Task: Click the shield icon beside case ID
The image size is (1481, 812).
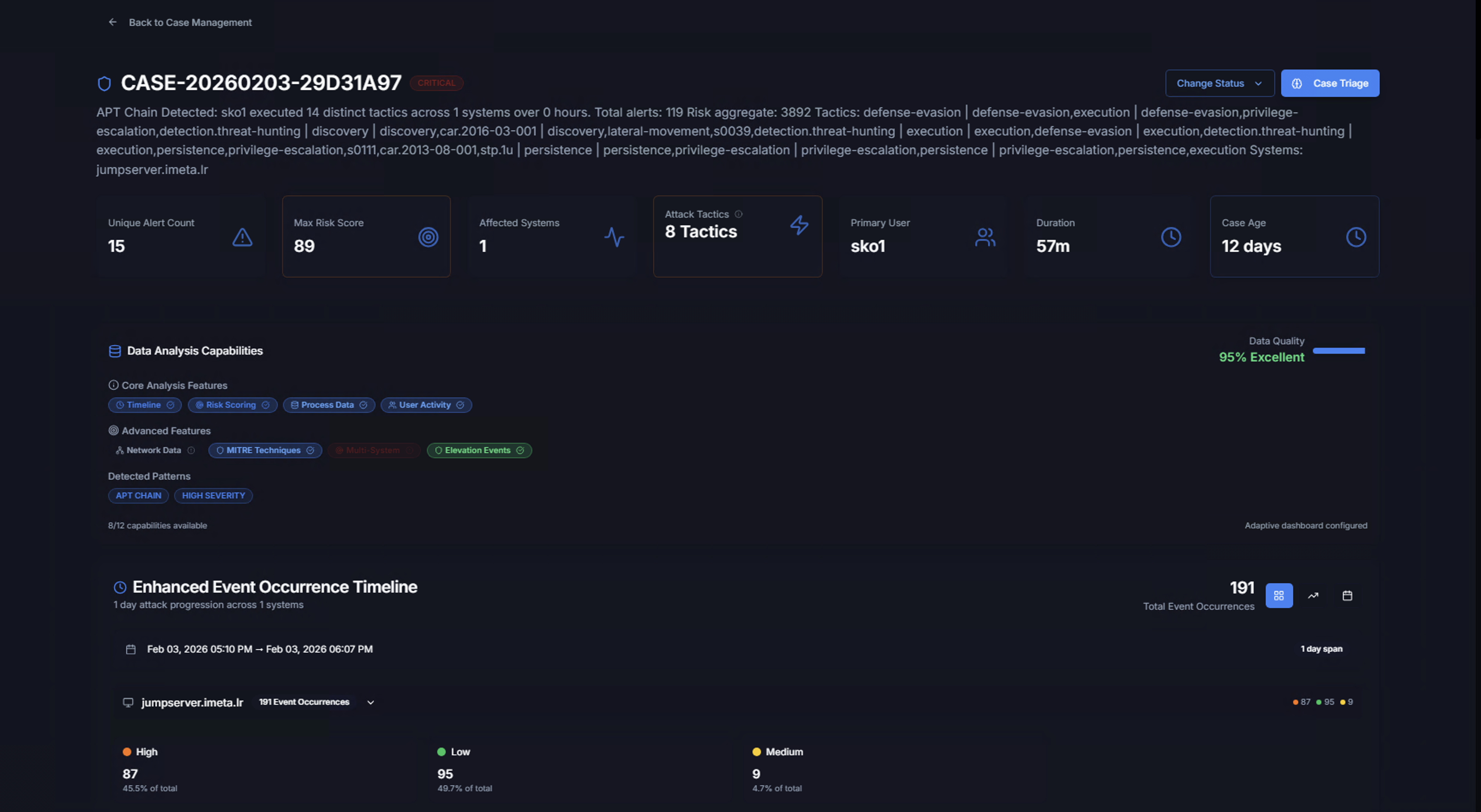Action: tap(104, 84)
